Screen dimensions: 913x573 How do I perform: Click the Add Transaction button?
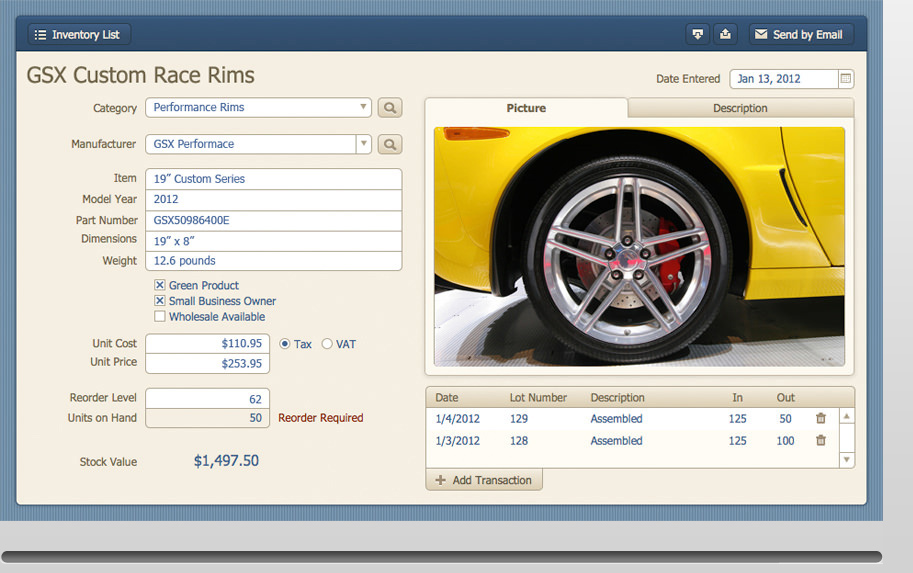coord(484,480)
